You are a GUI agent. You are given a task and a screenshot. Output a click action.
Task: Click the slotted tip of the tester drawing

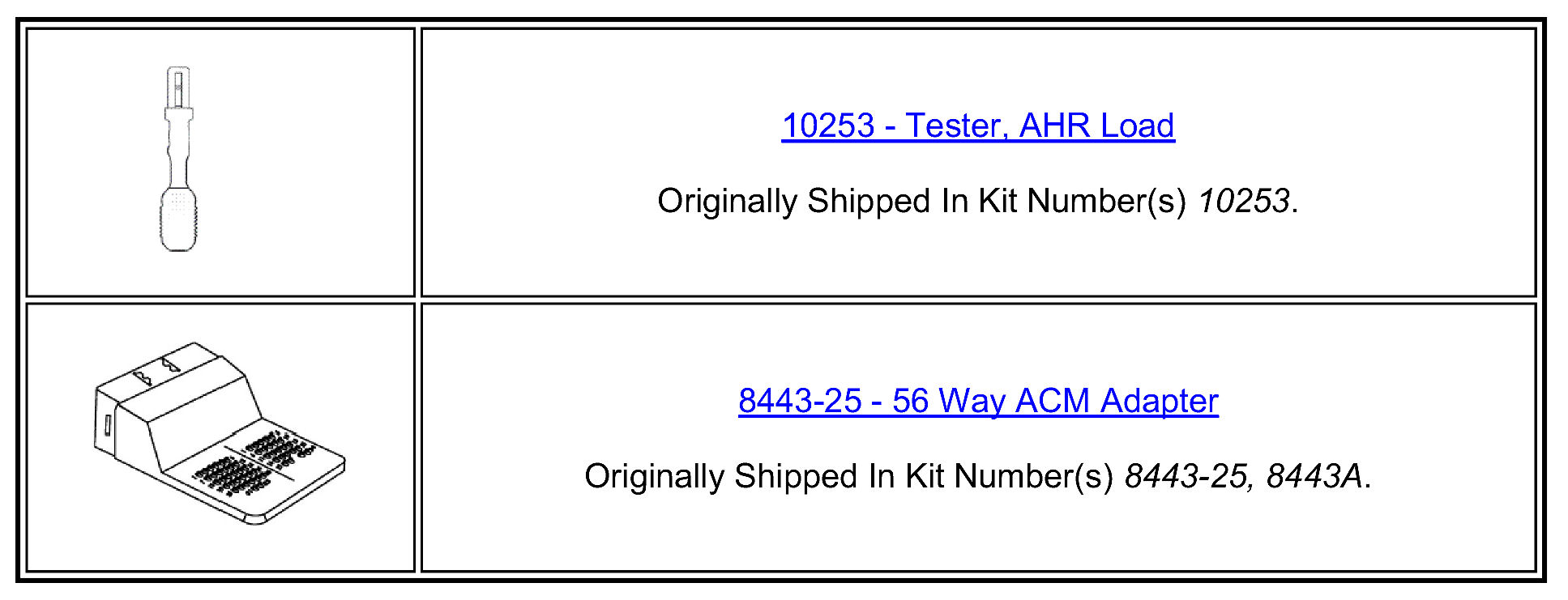coord(177,86)
